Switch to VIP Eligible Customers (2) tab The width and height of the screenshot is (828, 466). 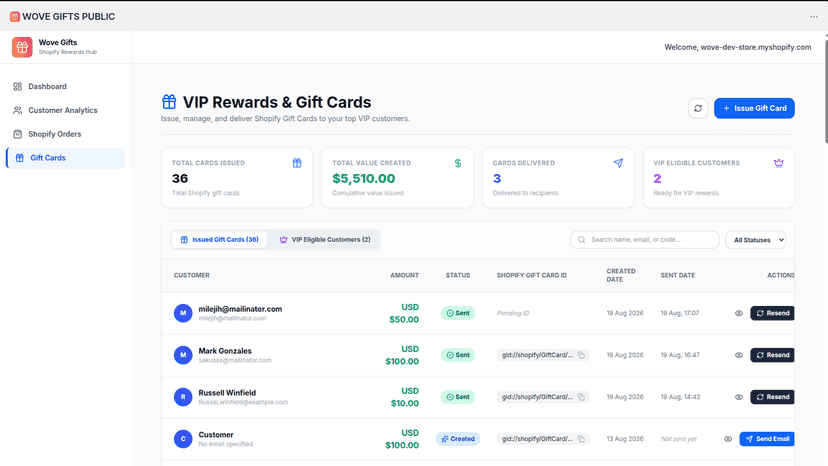pyautogui.click(x=325, y=239)
